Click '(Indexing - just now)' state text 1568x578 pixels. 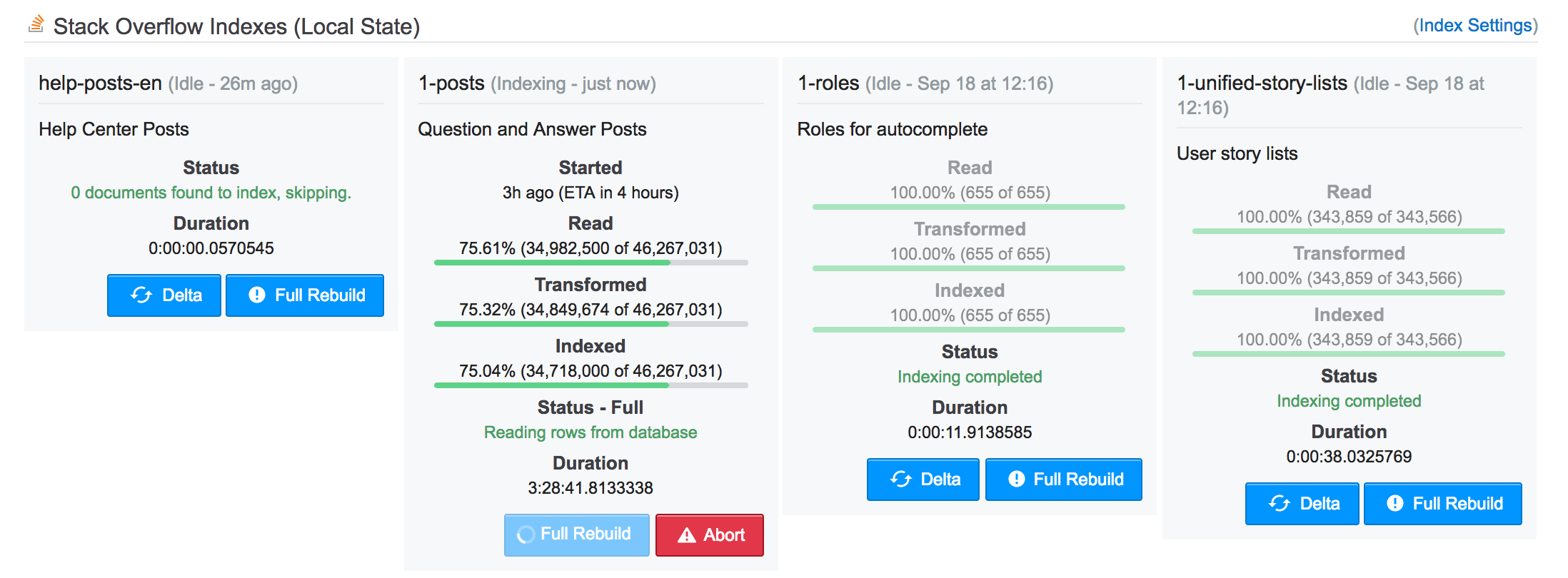(573, 84)
